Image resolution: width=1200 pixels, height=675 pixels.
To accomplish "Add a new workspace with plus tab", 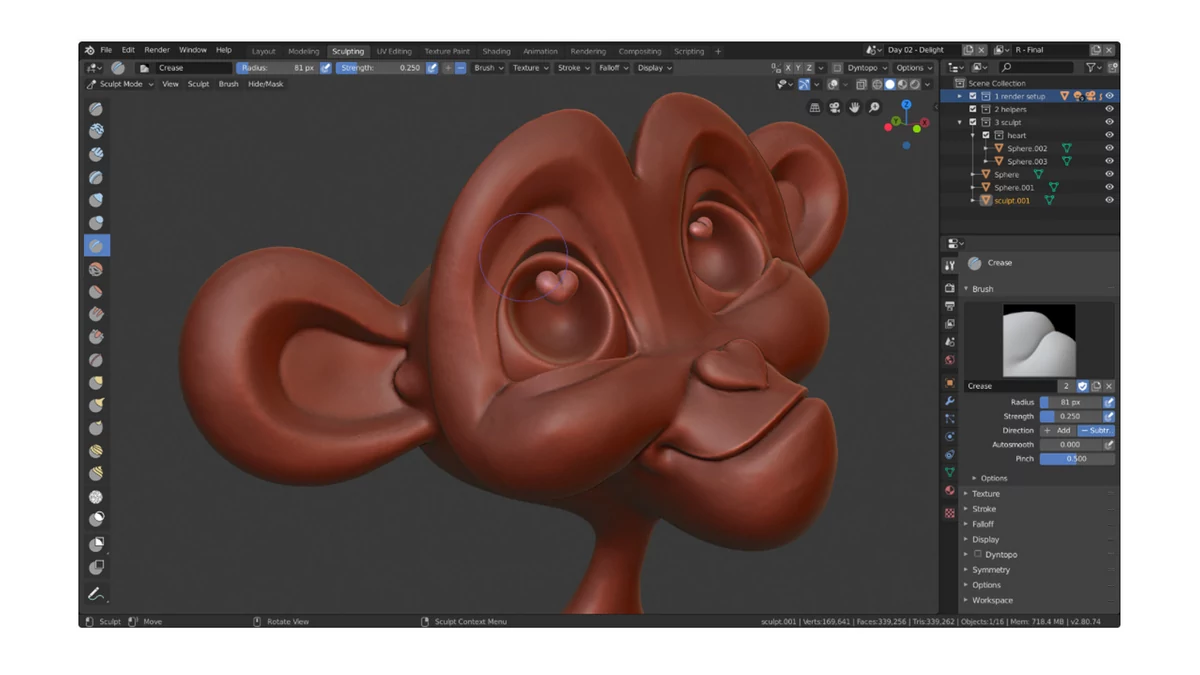I will point(718,51).
